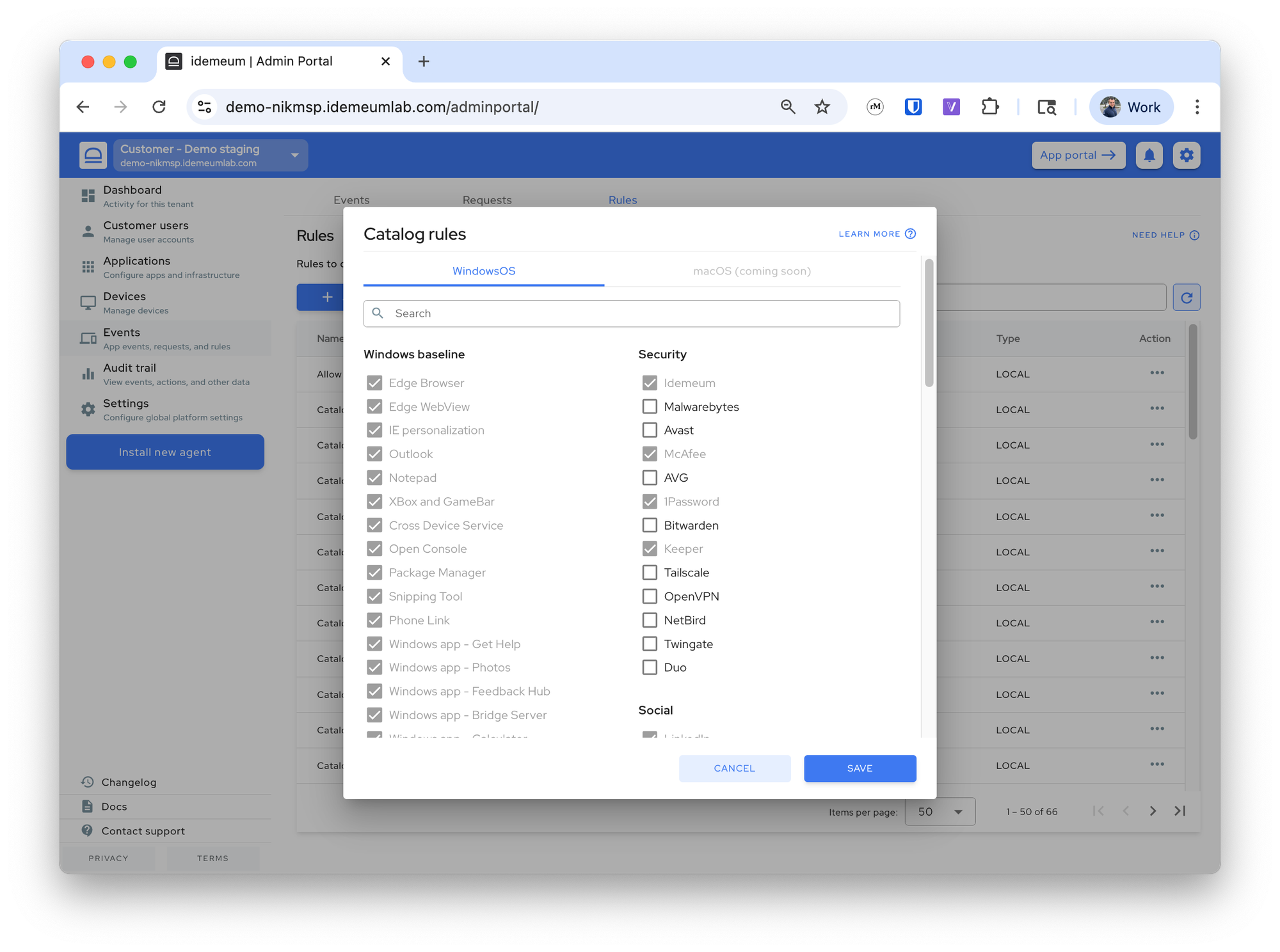
Task: Click the Changelog history icon
Action: (x=88, y=782)
